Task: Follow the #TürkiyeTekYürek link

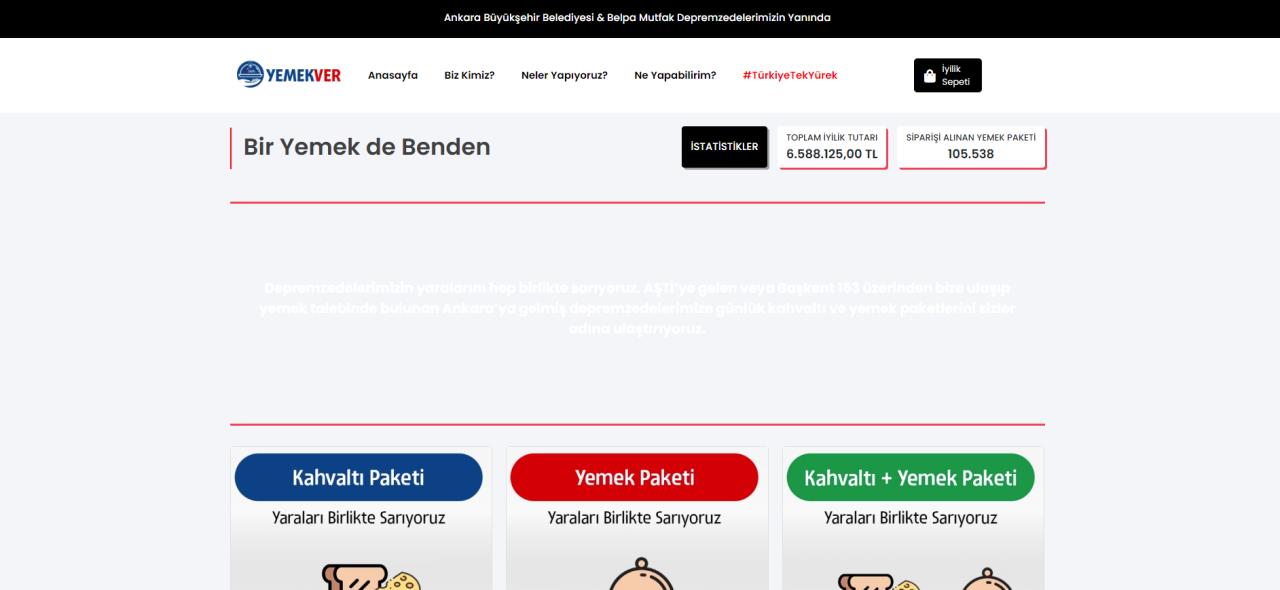Action: [x=789, y=75]
